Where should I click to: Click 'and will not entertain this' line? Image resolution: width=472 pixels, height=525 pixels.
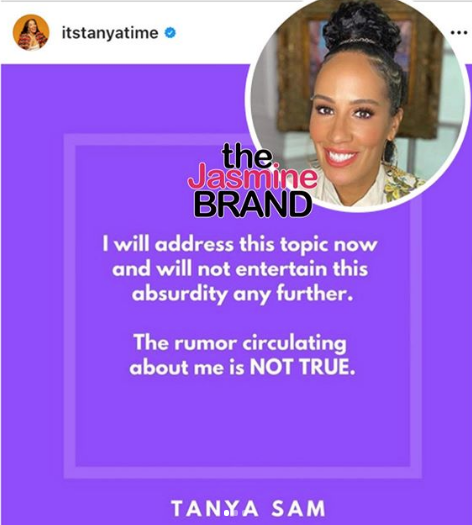point(240,269)
